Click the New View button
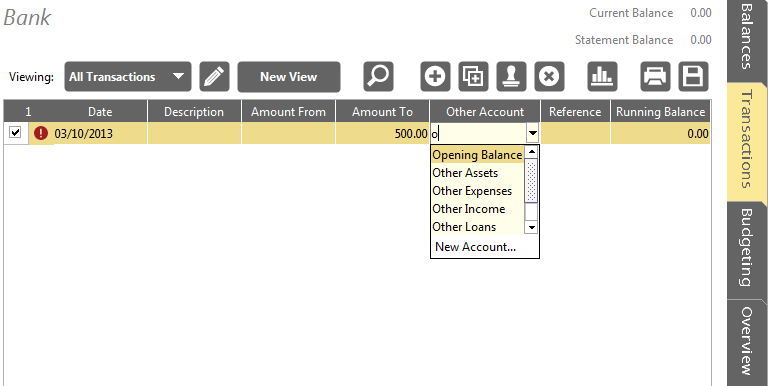 click(x=288, y=76)
